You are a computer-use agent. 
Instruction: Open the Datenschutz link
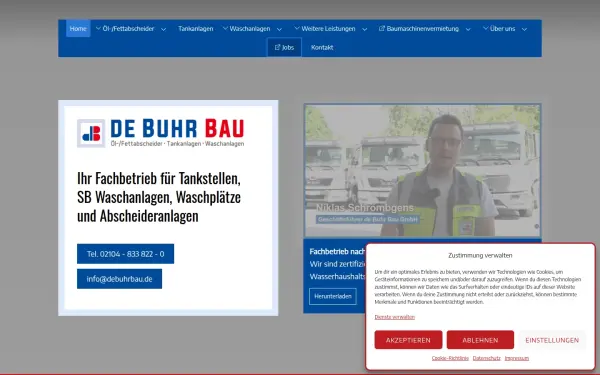[x=486, y=359]
